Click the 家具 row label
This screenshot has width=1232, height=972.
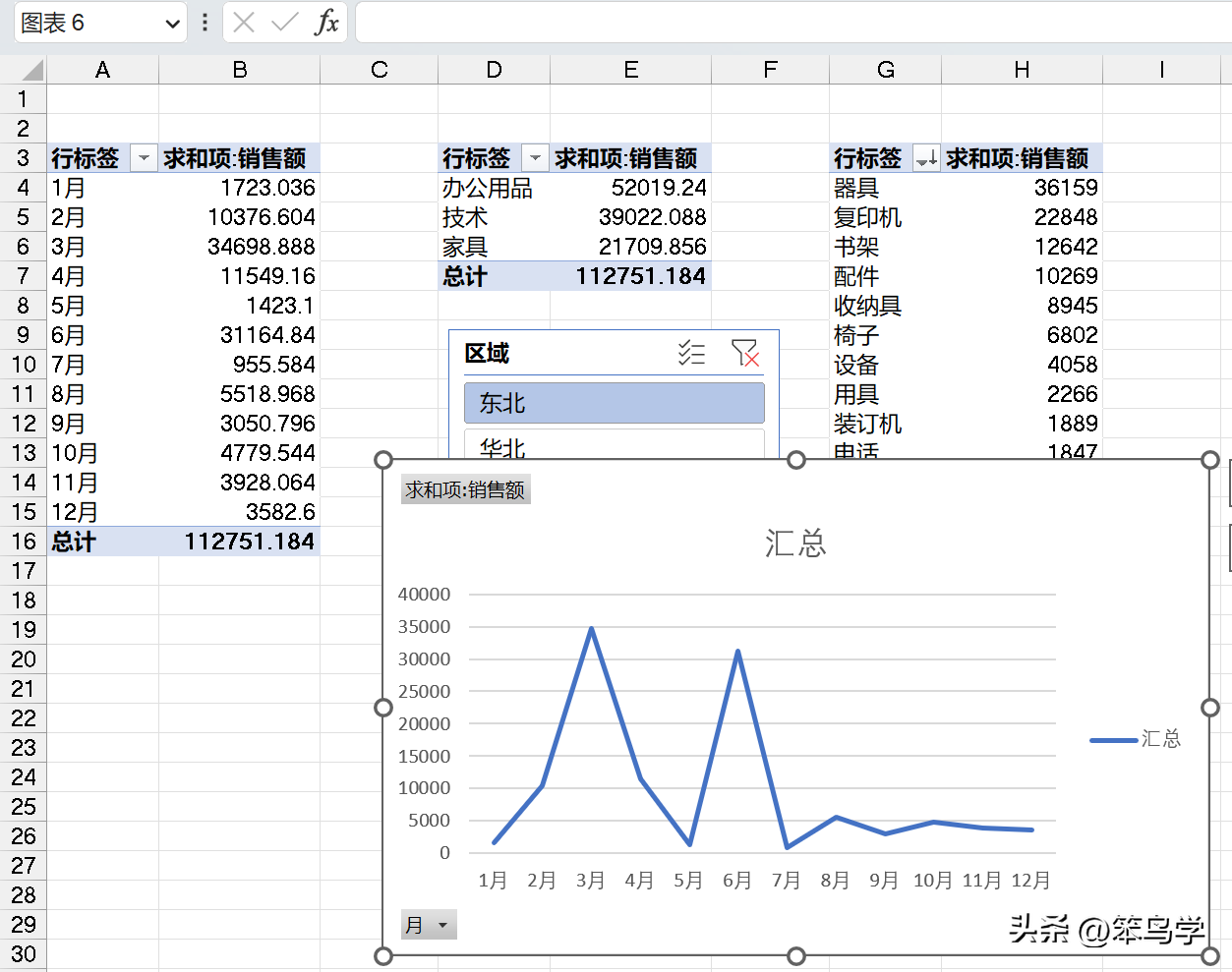click(494, 247)
